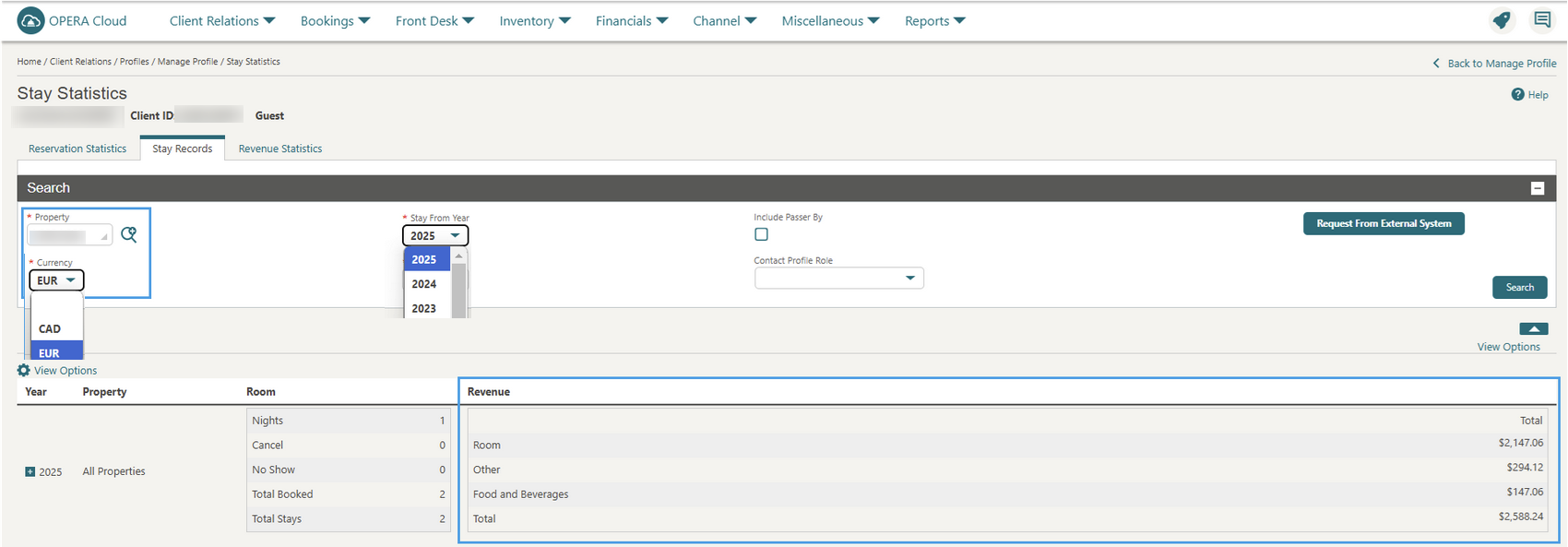The height and width of the screenshot is (547, 1568).
Task: Click the Client Relations breadcrumb link
Action: coord(80,62)
